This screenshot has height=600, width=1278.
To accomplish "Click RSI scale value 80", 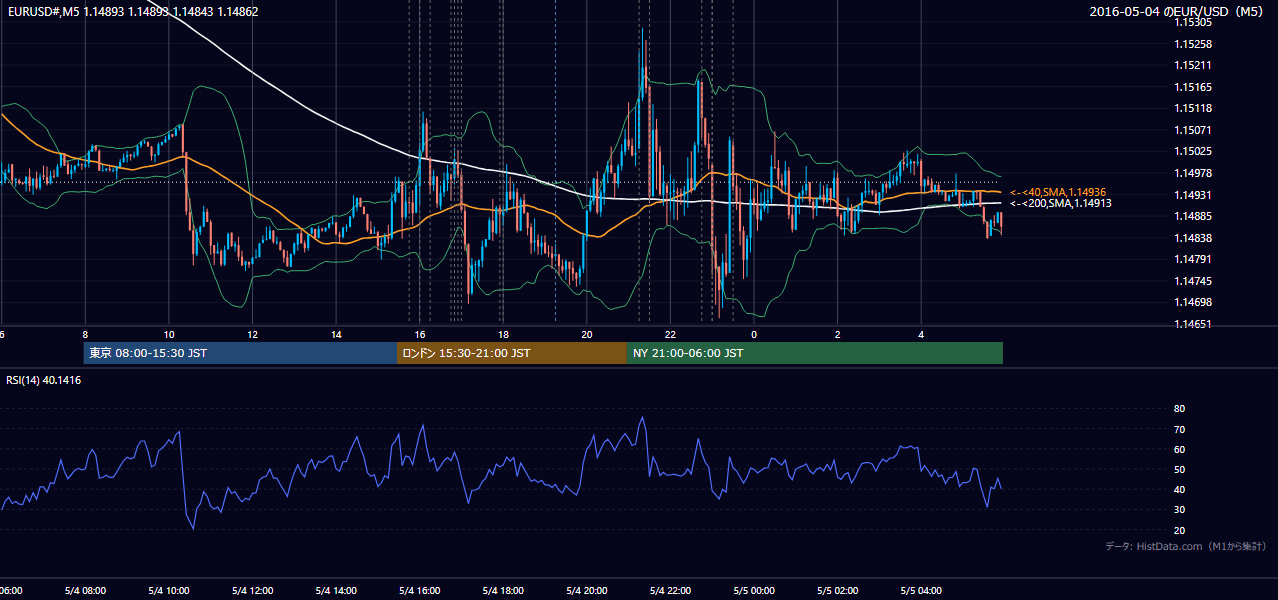I will click(x=1179, y=409).
